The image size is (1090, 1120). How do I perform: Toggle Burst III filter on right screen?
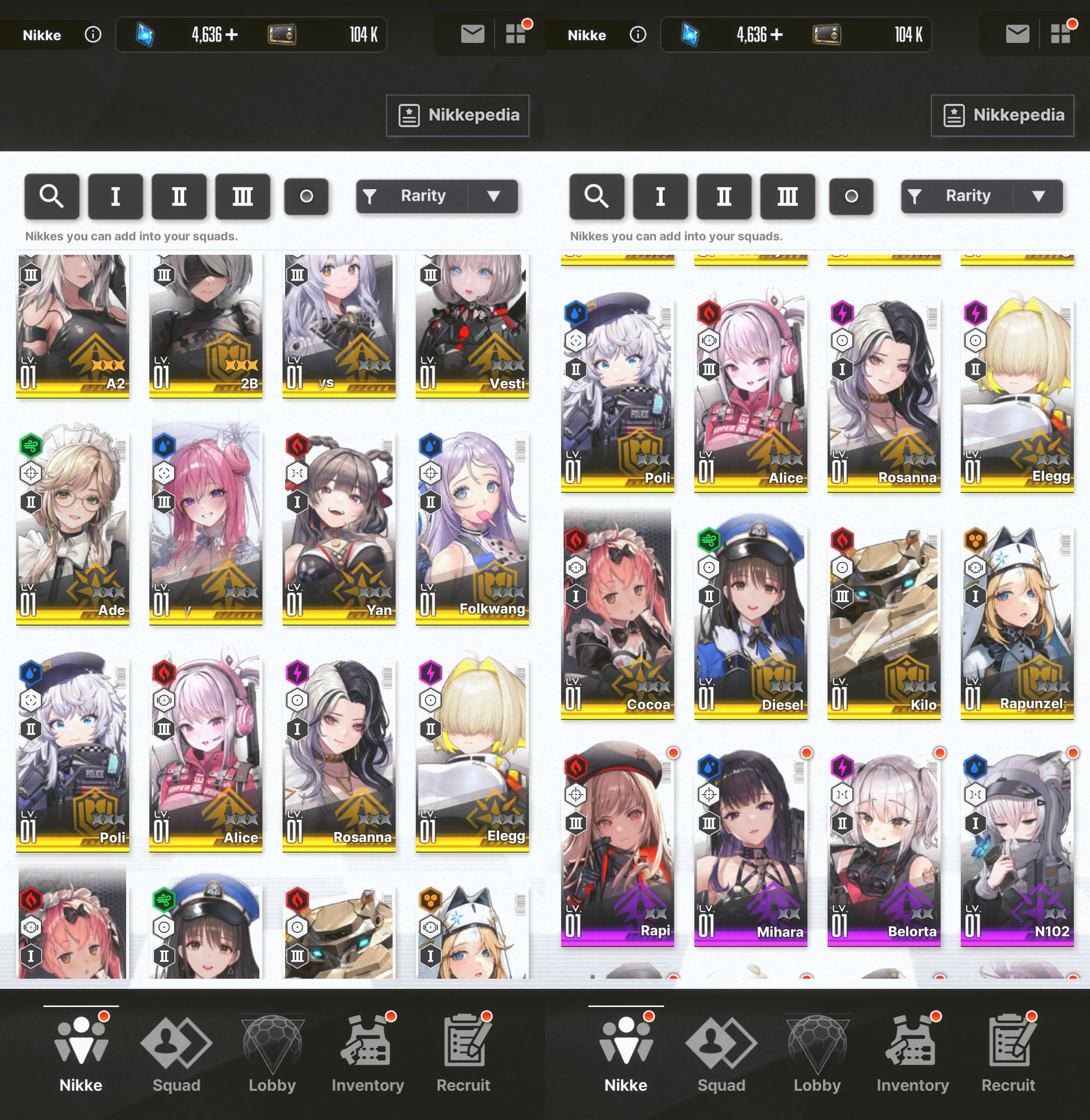(x=787, y=197)
